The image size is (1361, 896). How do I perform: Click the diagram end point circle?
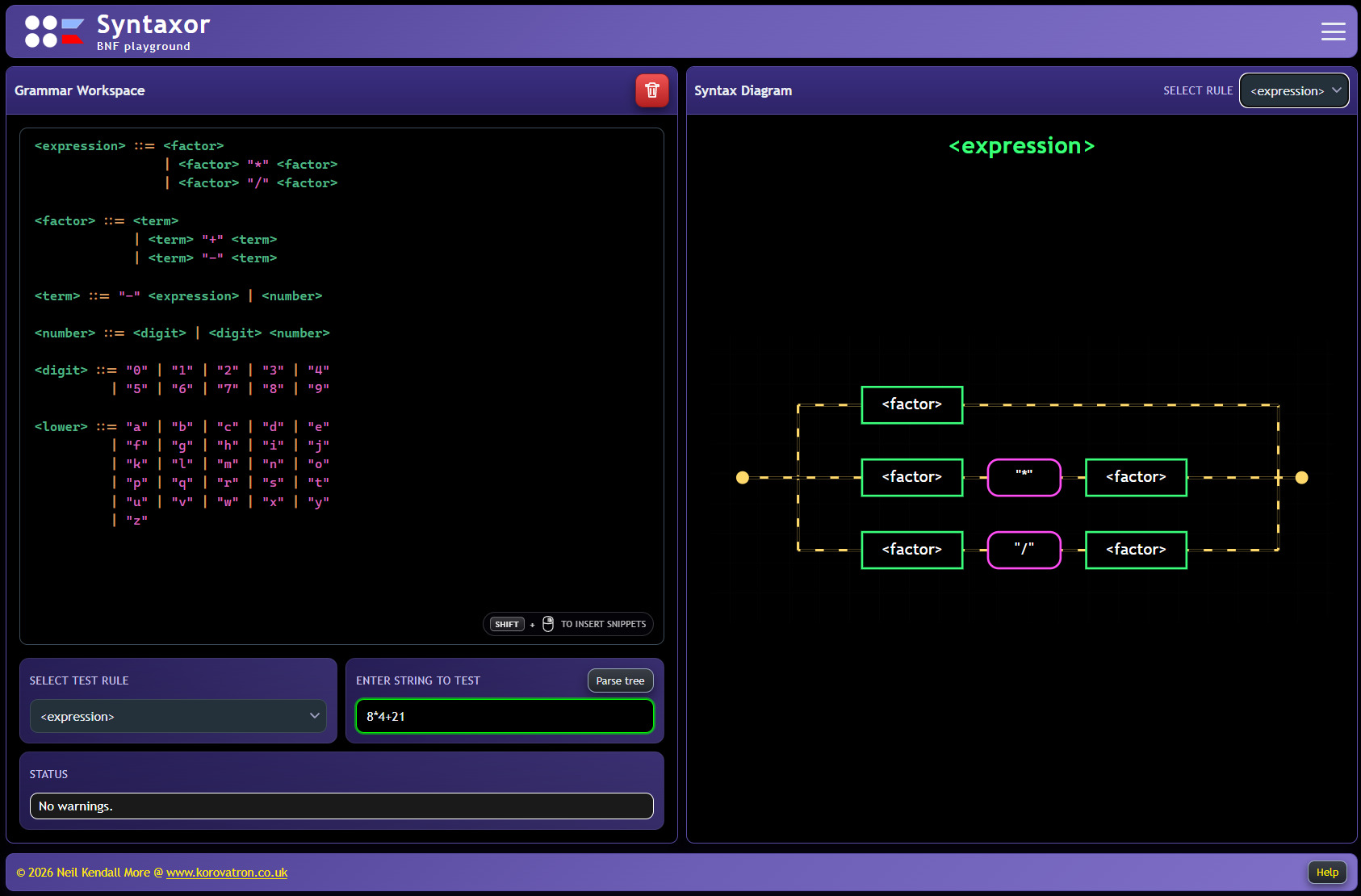pos(1301,478)
